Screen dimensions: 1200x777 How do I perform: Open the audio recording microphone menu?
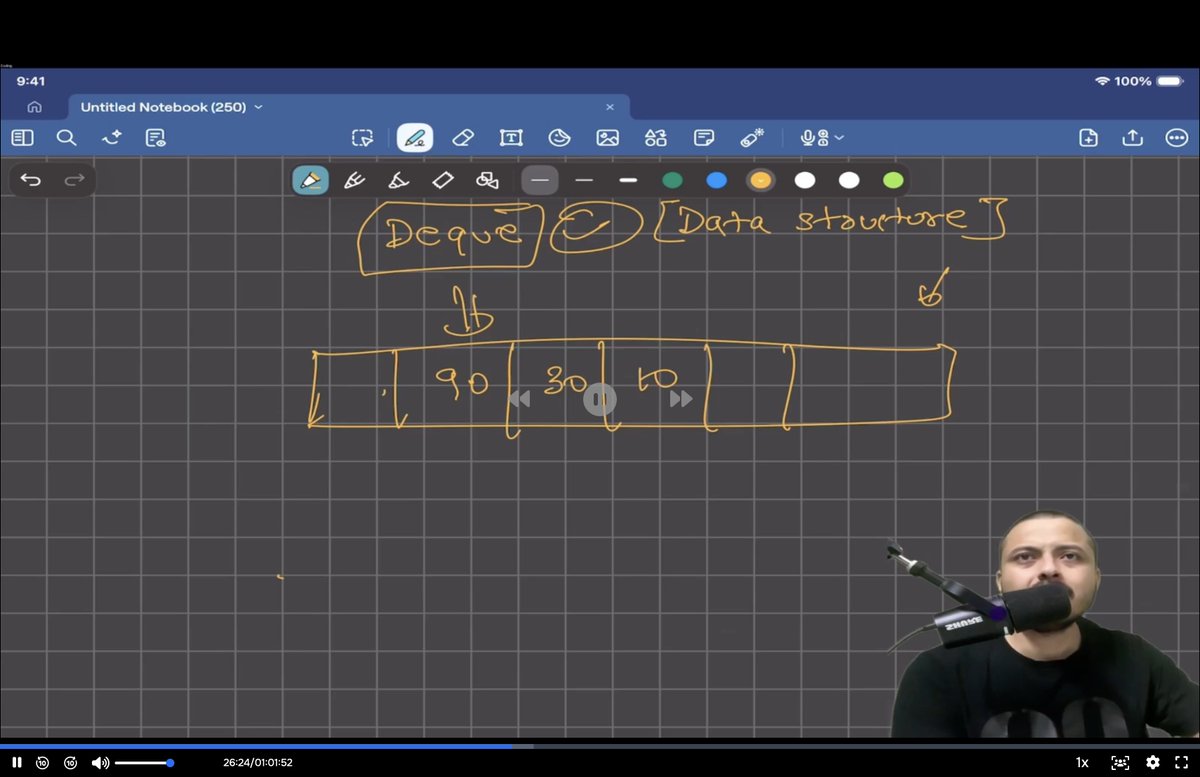click(x=822, y=138)
